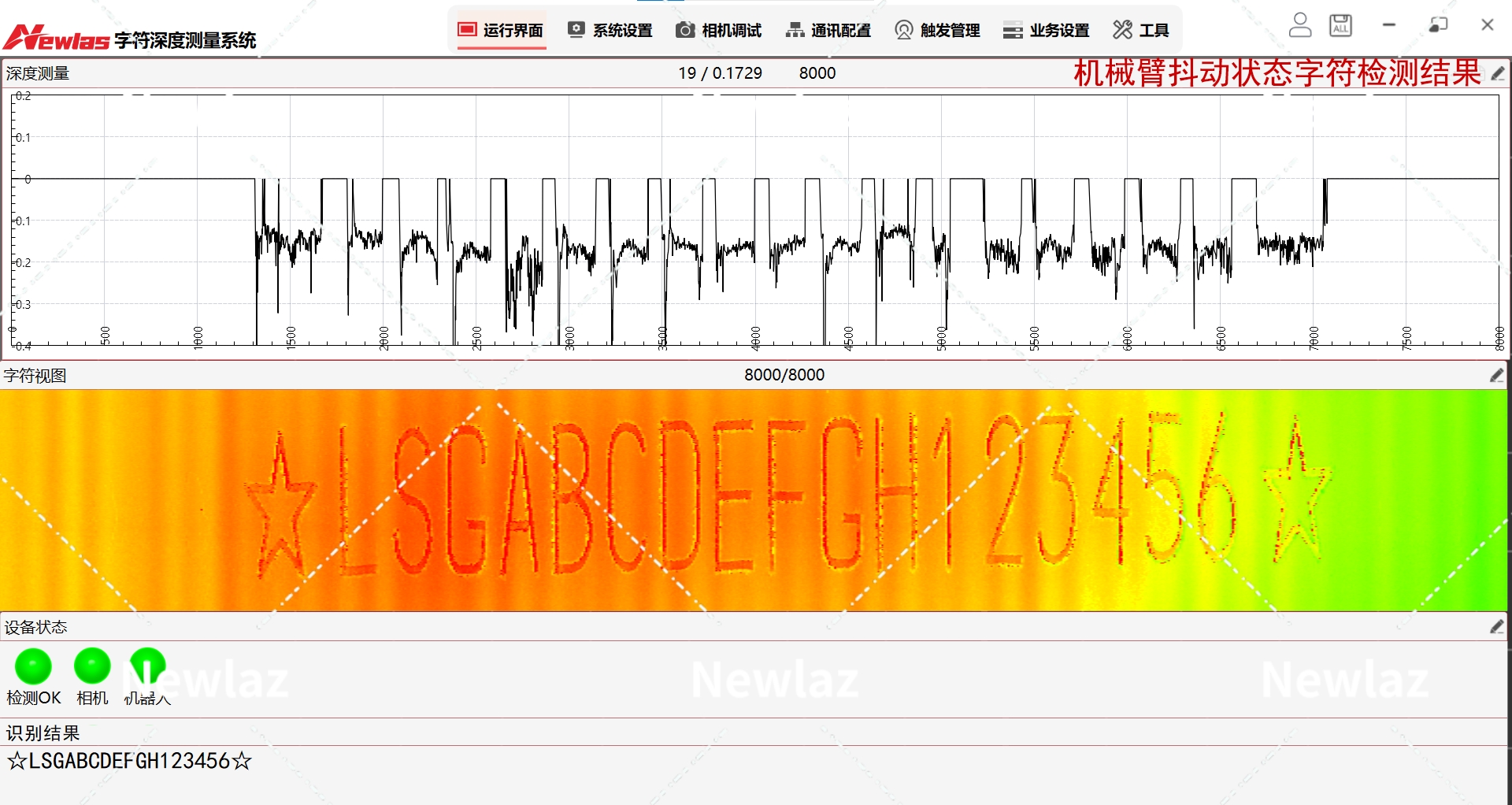The height and width of the screenshot is (805, 1512).
Task: Open the 业务设置 business settings tab
Action: click(x=1047, y=31)
